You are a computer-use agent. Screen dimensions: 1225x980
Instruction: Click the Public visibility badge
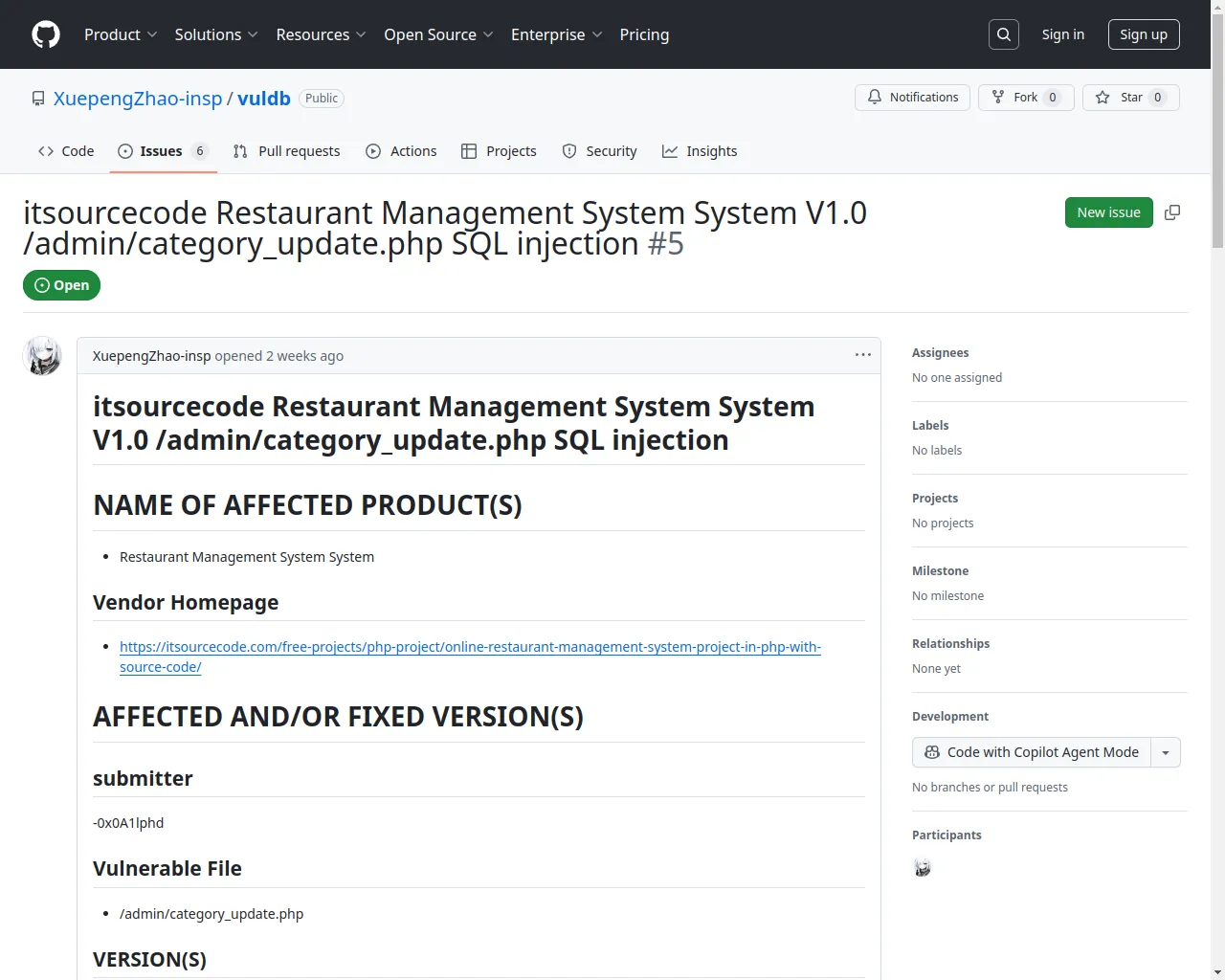[322, 99]
